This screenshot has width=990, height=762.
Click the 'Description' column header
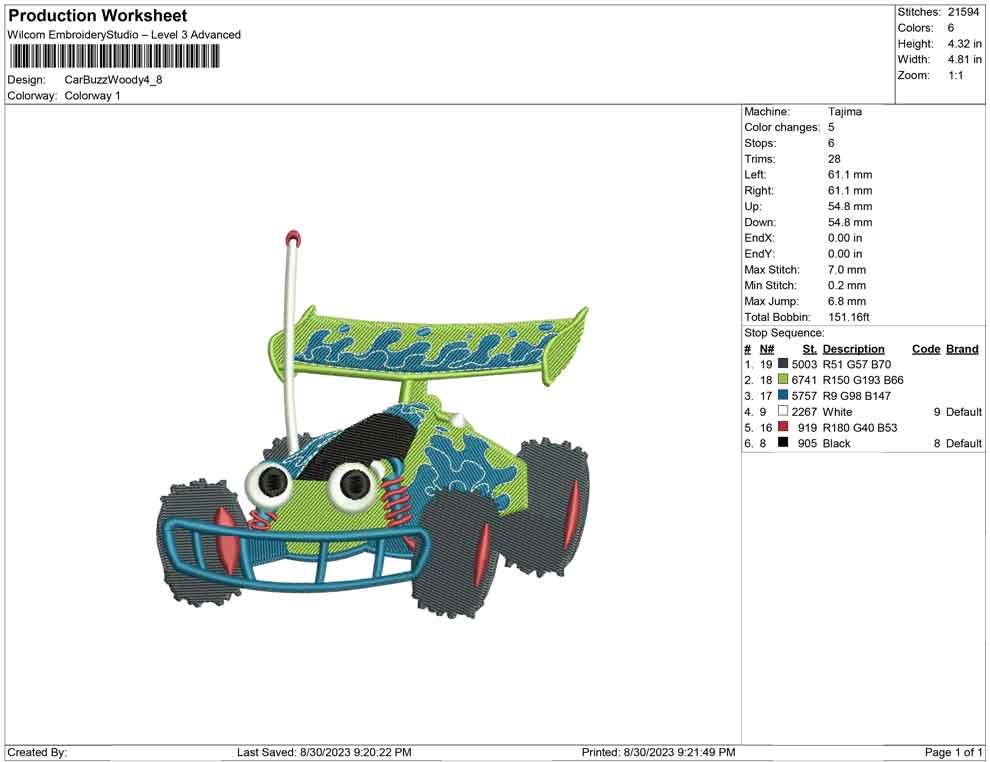pyautogui.click(x=854, y=349)
